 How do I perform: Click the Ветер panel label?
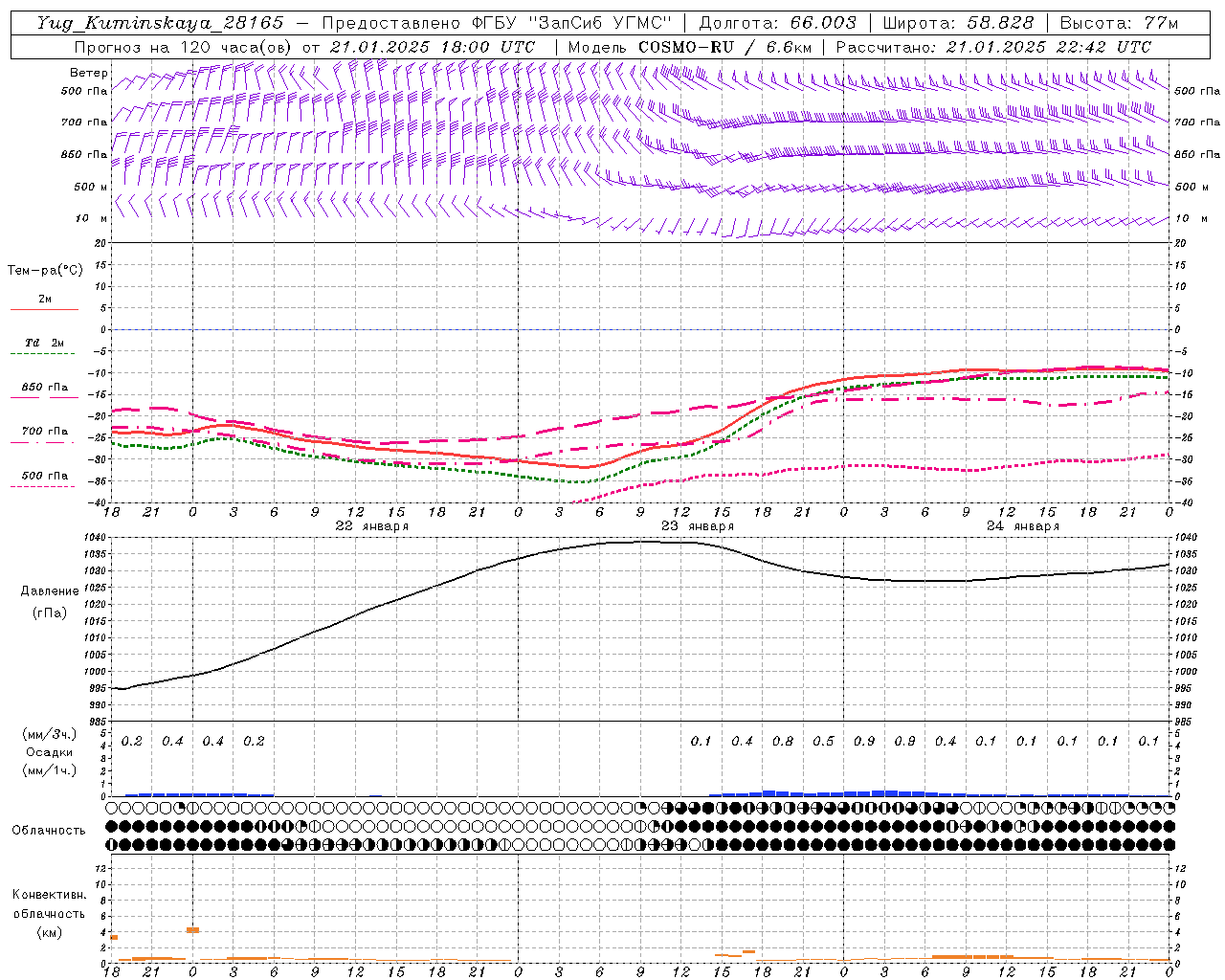89,73
